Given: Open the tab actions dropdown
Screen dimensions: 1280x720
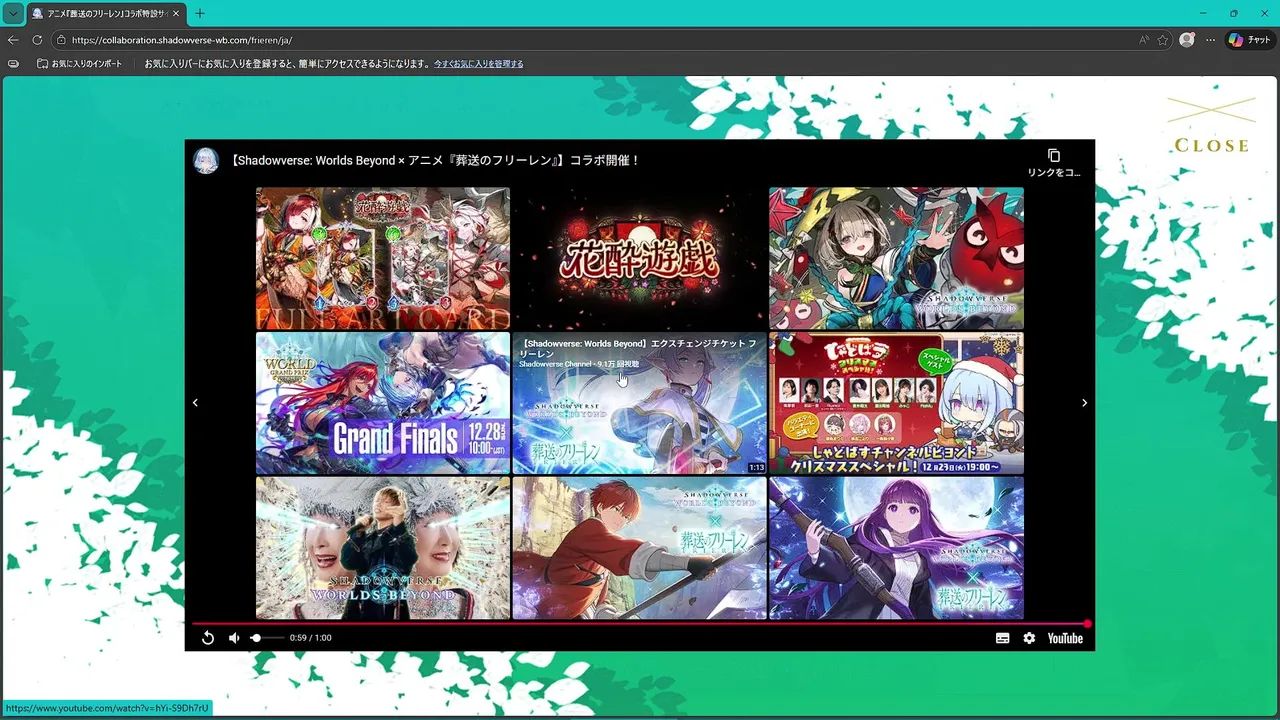Looking at the screenshot, I should [x=13, y=13].
